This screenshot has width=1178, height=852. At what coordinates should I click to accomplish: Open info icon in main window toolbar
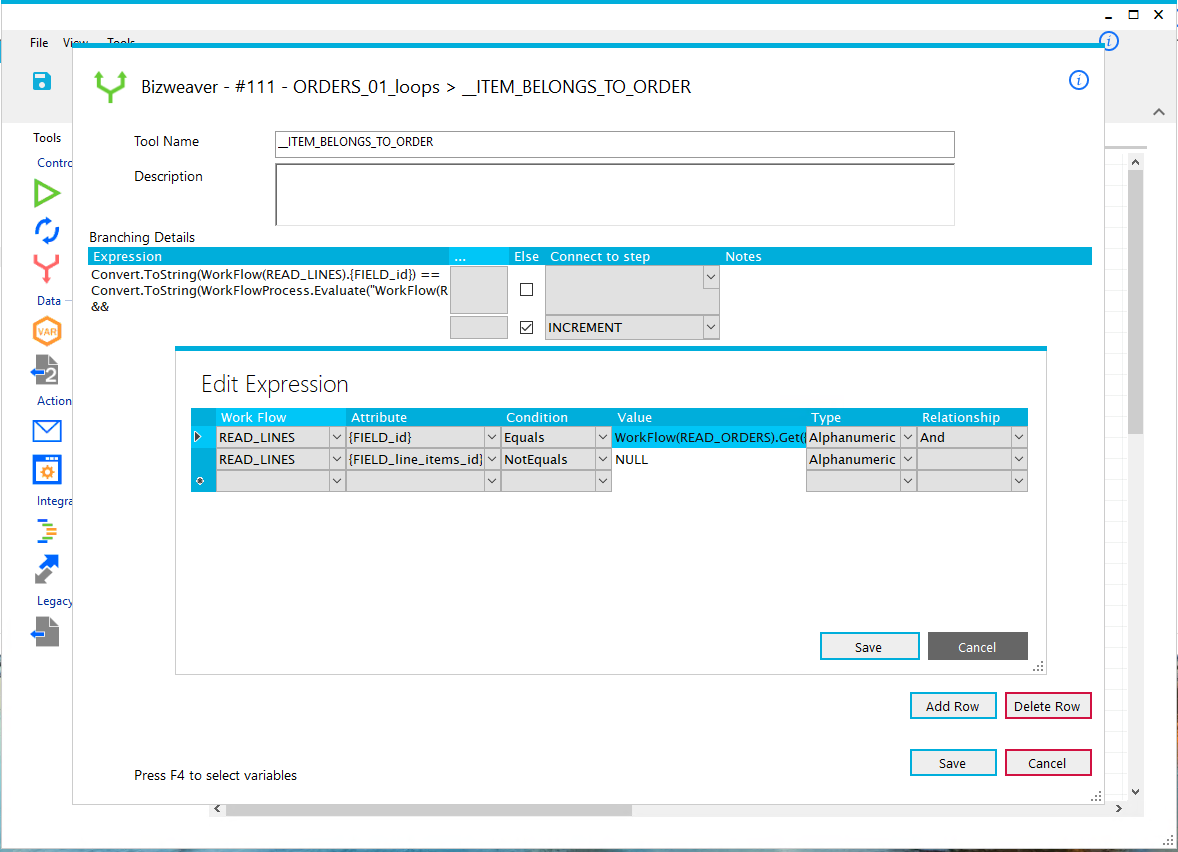[1109, 41]
